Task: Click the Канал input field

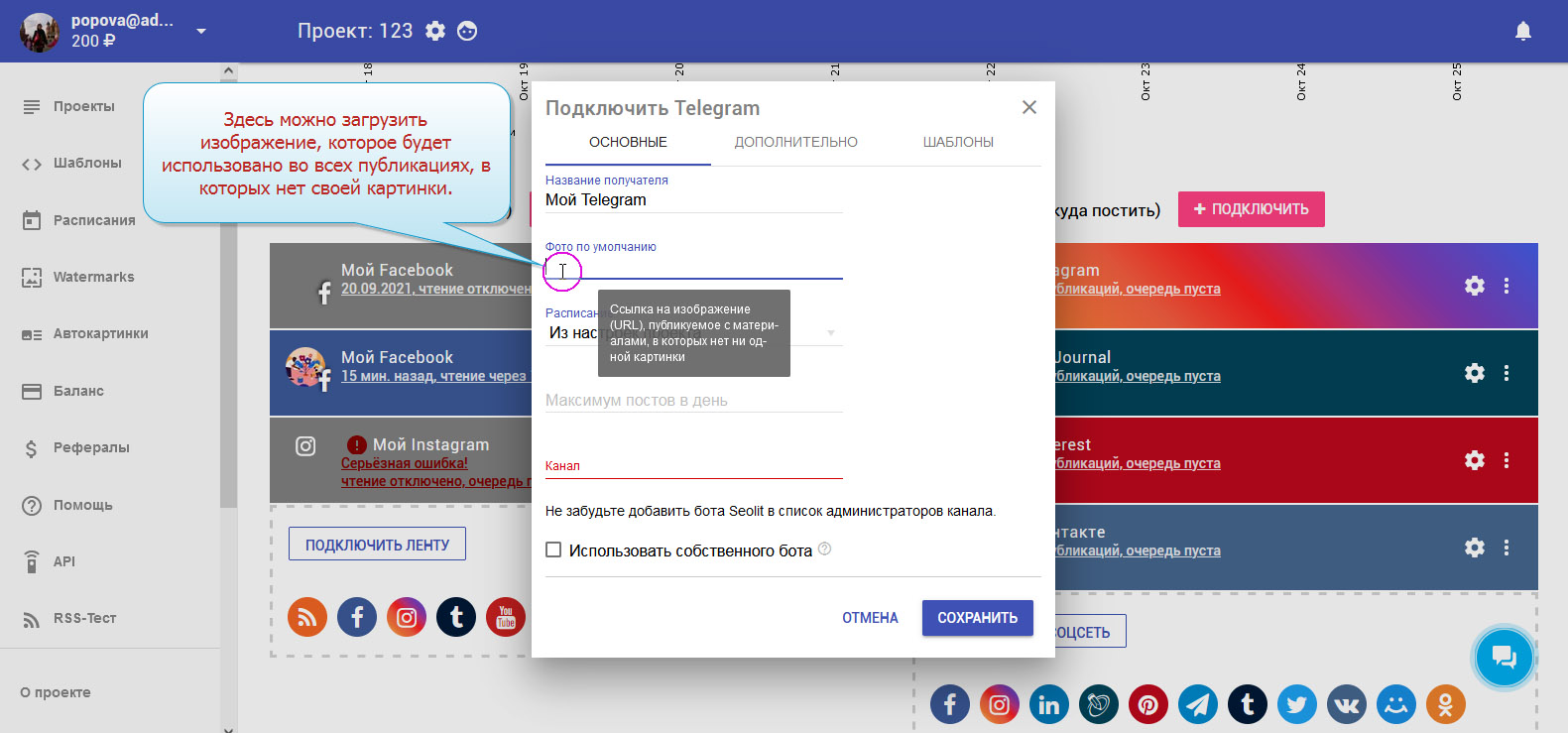Action: click(x=693, y=466)
